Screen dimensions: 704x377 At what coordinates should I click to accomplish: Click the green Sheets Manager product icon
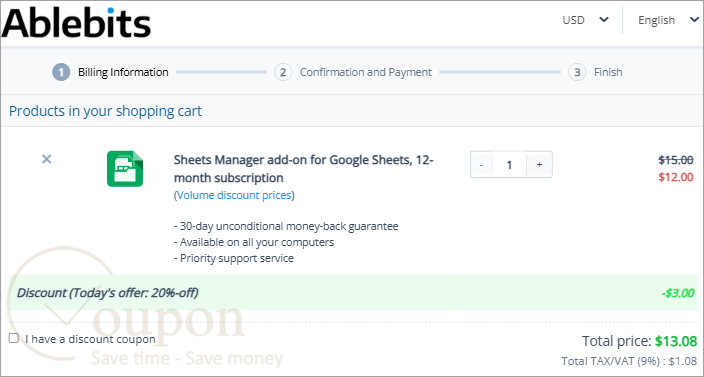[x=125, y=169]
